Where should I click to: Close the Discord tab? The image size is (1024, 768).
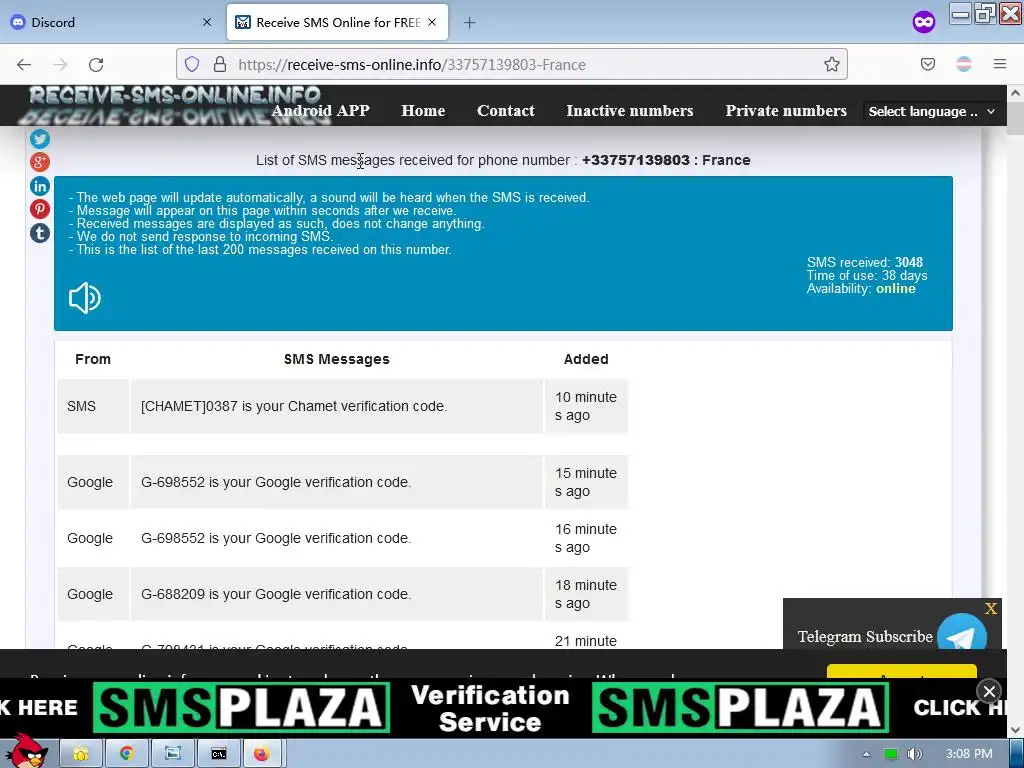click(207, 22)
